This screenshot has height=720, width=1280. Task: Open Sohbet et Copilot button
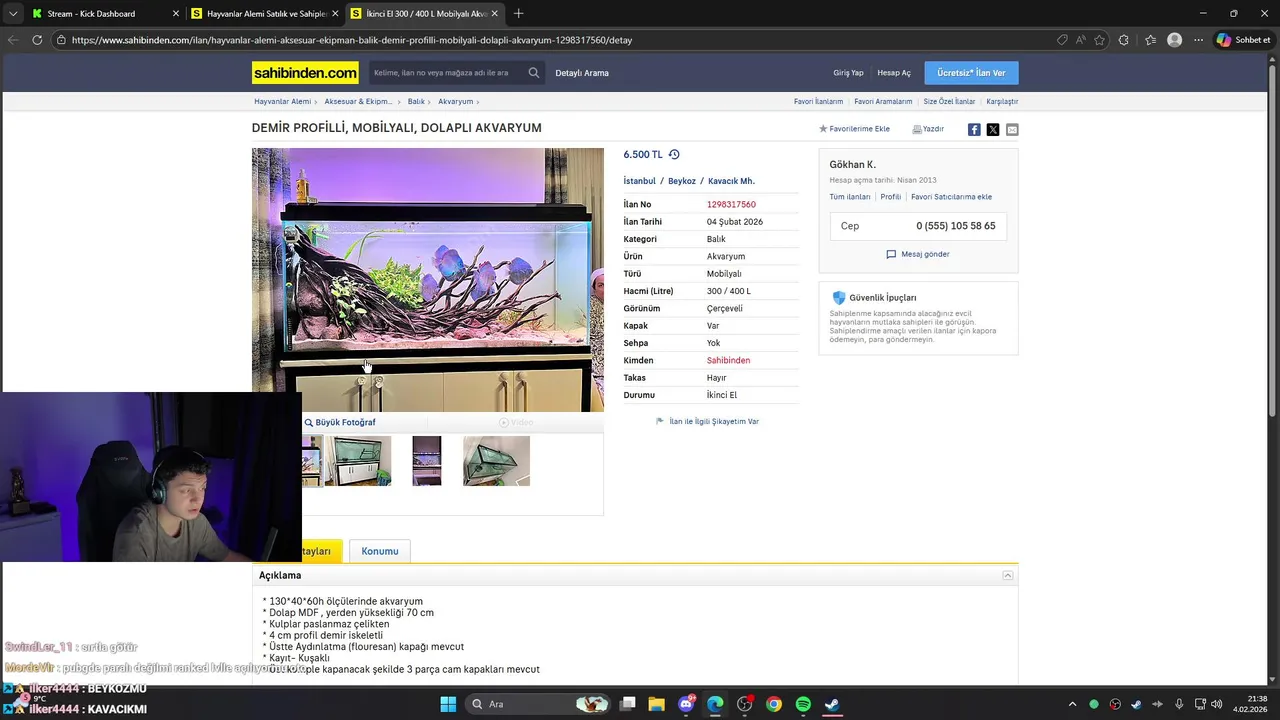(1243, 40)
